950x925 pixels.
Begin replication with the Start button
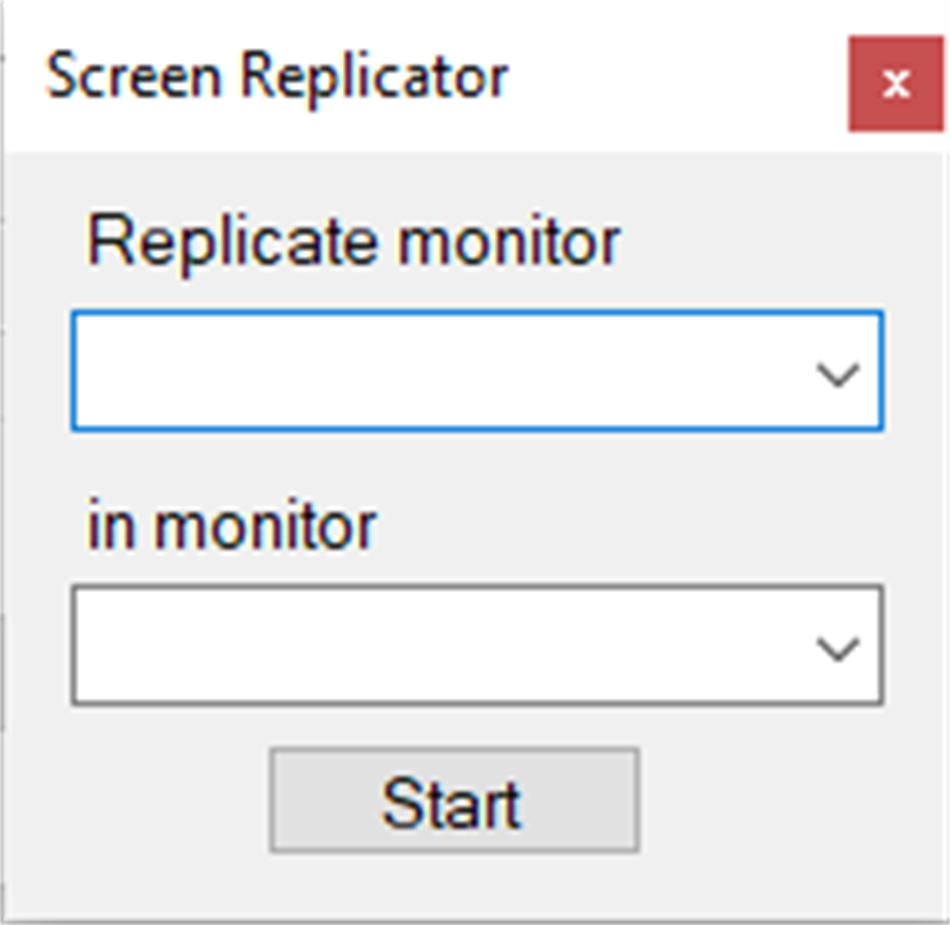(453, 801)
